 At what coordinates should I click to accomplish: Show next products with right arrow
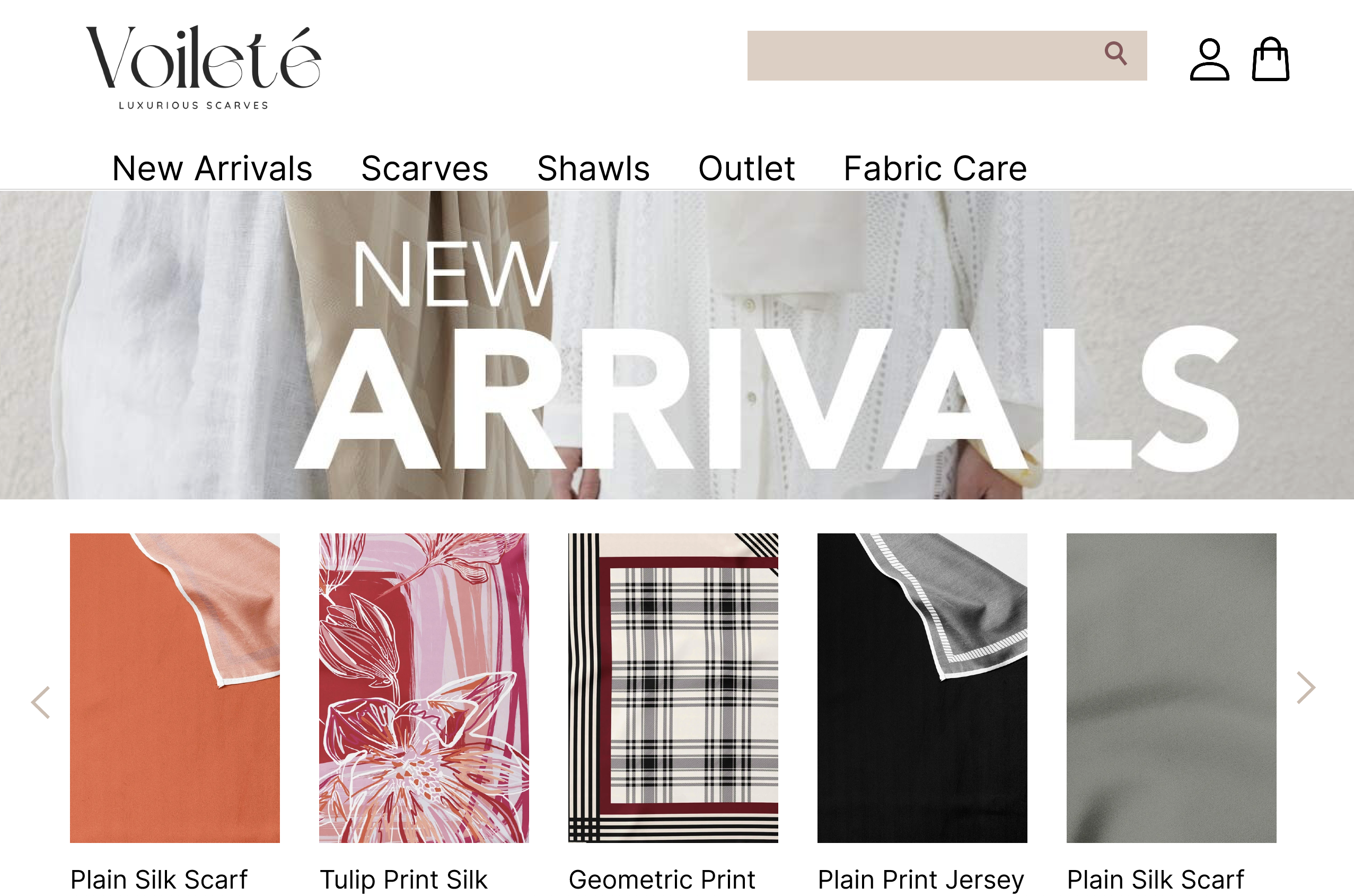tap(1306, 688)
